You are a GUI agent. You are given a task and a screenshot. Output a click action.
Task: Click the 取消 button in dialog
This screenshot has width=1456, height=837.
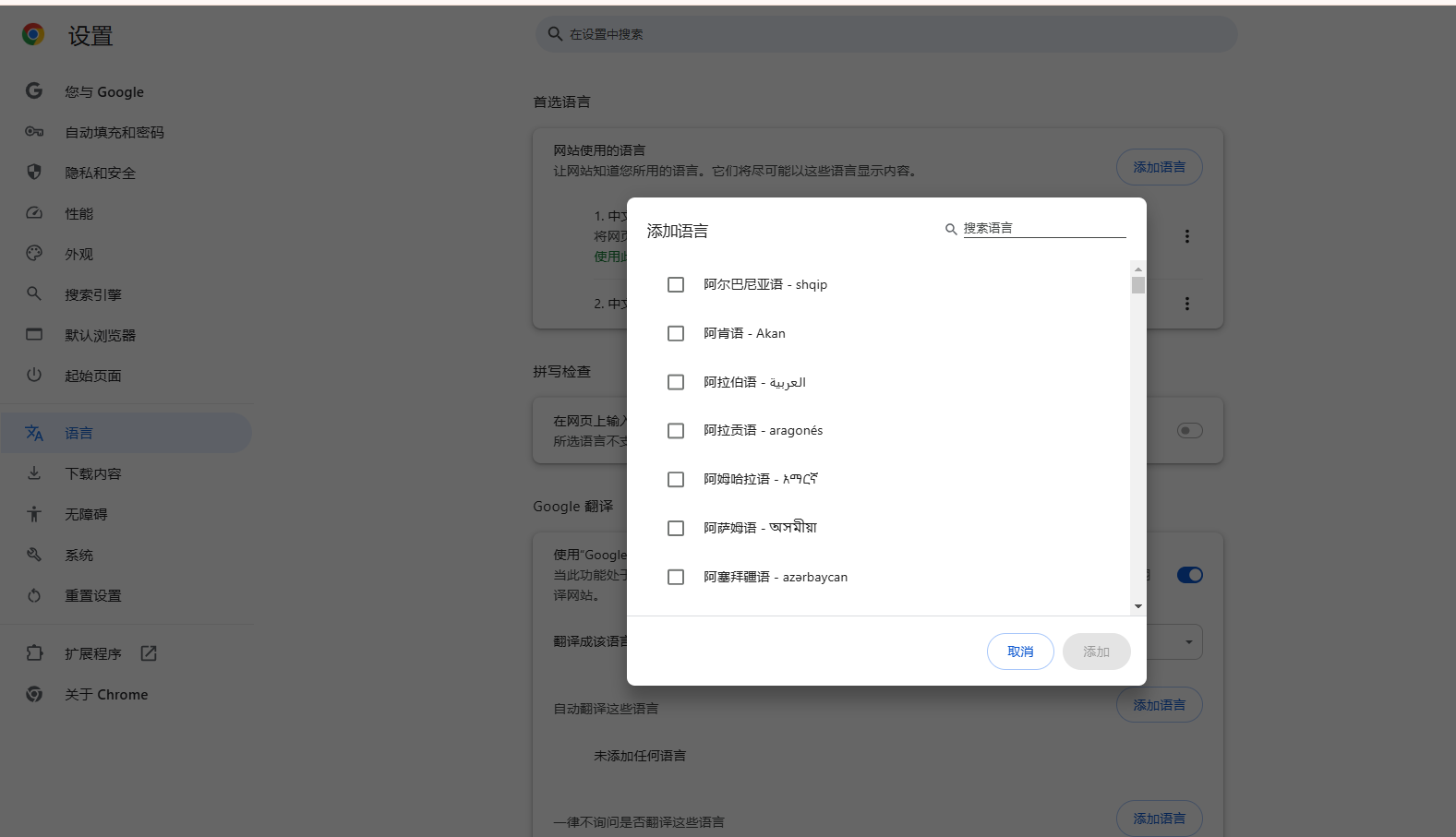coord(1020,652)
